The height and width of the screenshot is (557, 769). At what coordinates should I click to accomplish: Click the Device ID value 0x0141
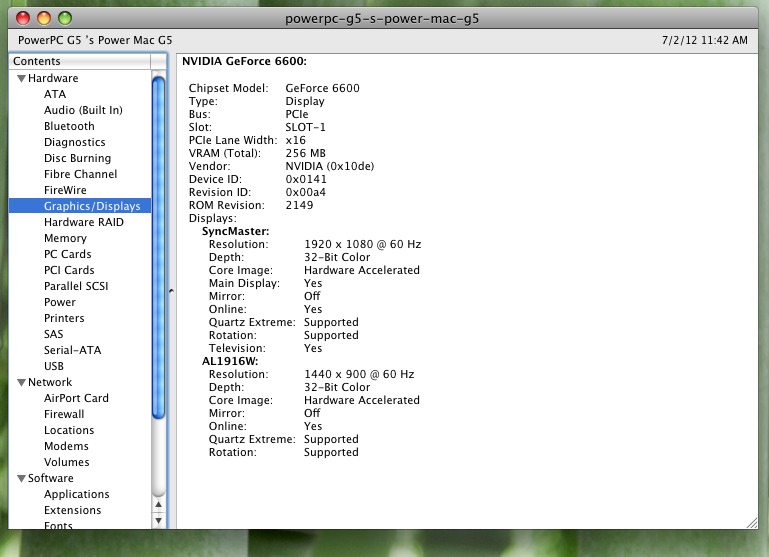pyautogui.click(x=306, y=179)
